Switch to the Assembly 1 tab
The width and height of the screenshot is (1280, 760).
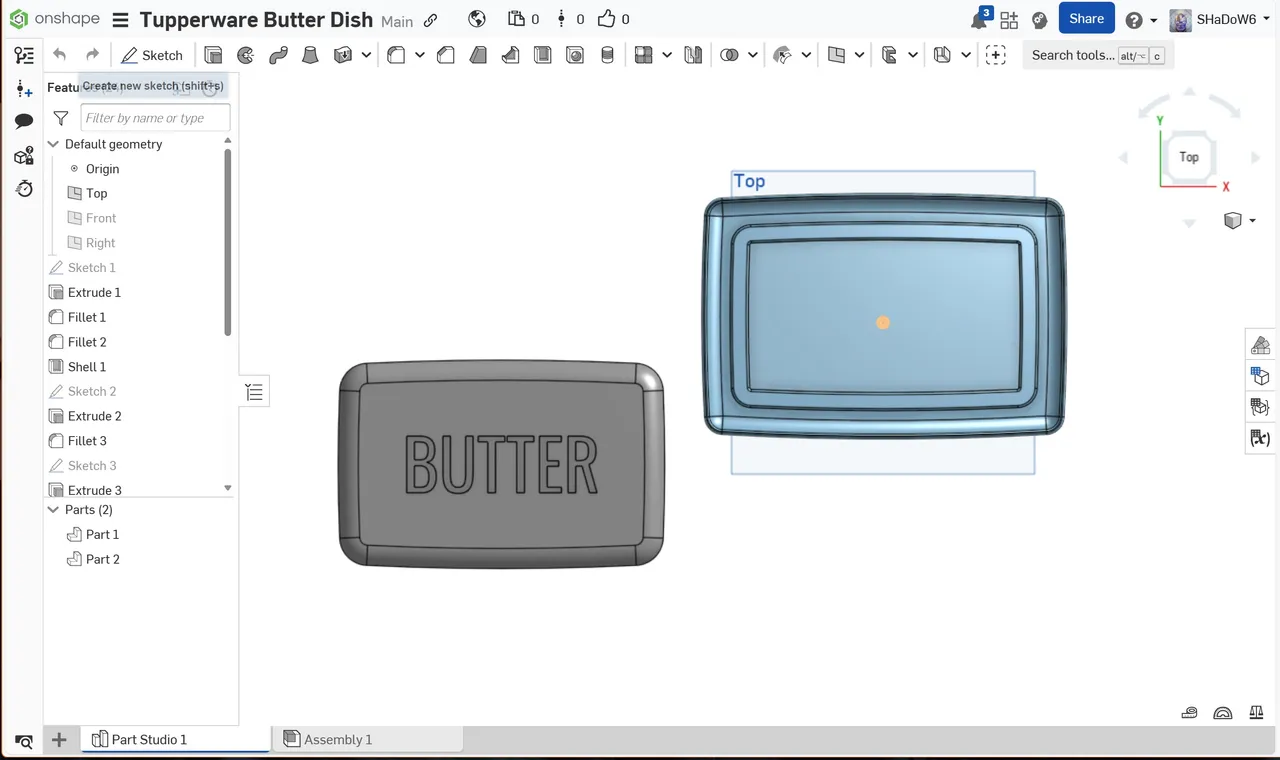367,739
